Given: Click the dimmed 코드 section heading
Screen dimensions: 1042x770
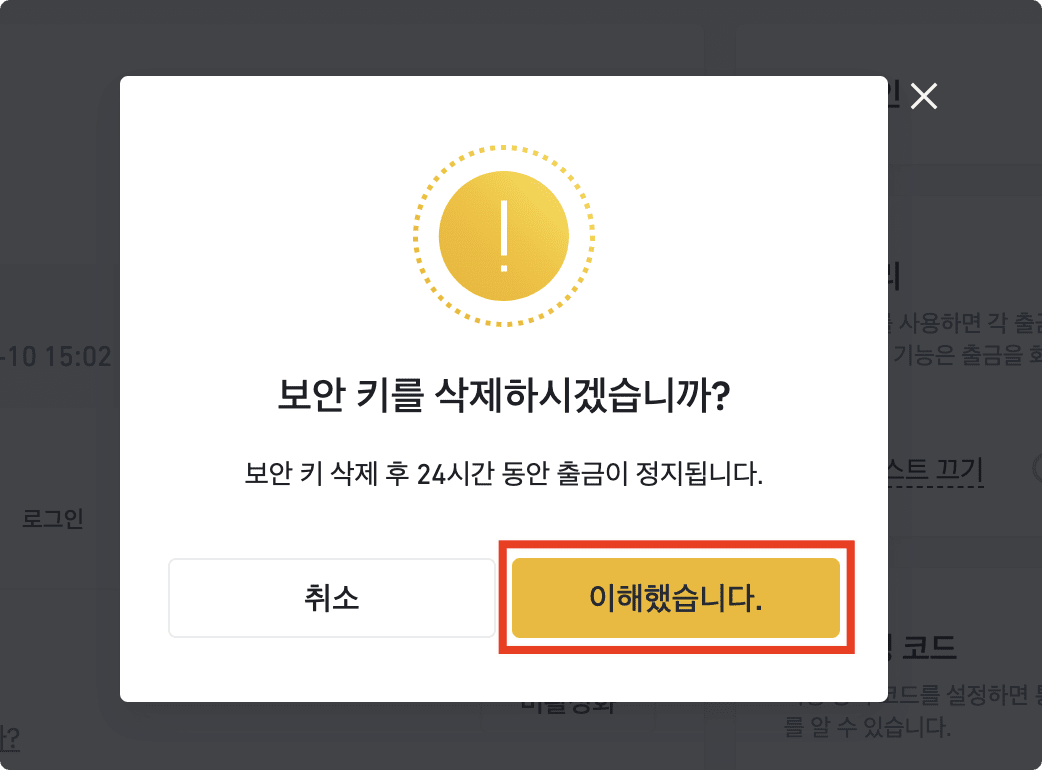Looking at the screenshot, I should pos(929,646).
